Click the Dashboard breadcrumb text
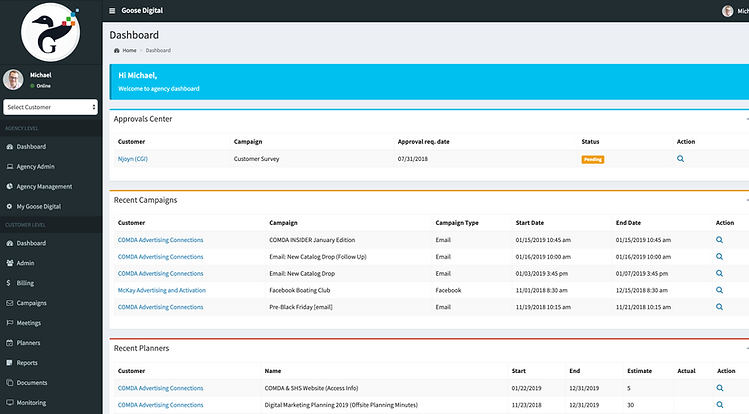Viewport: 749px width, 414px height. pyautogui.click(x=158, y=50)
